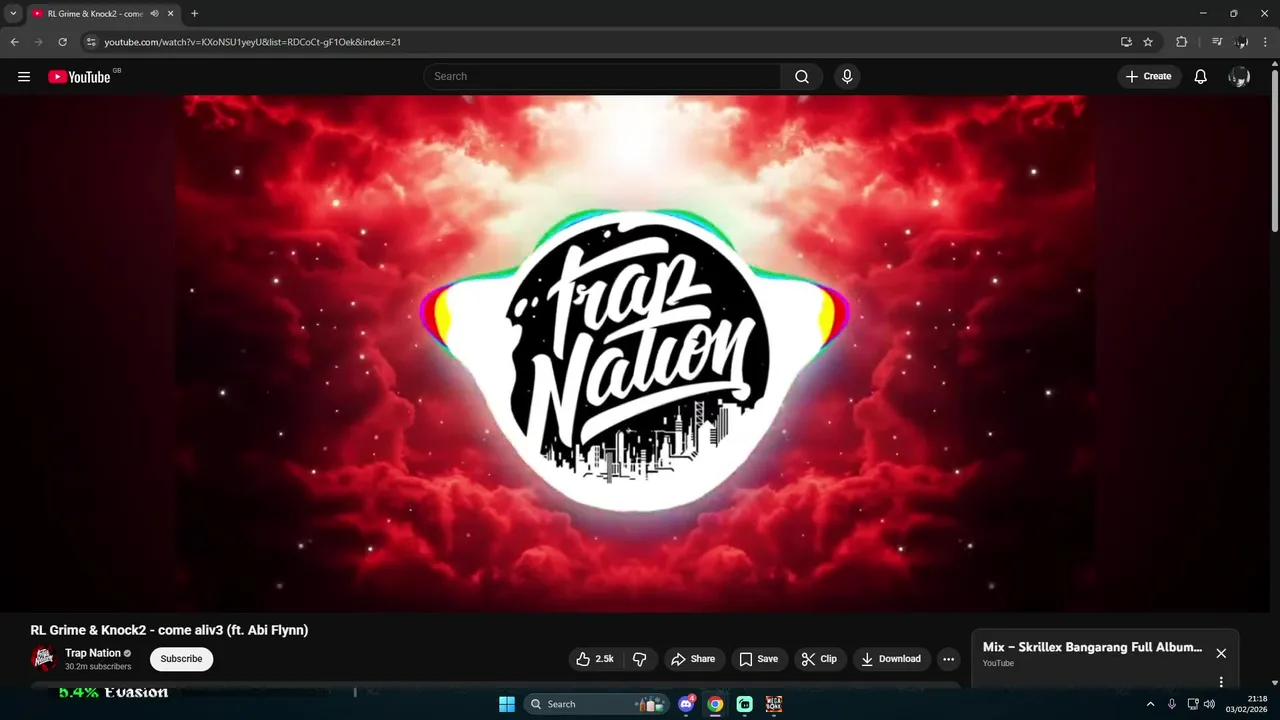Download the video
The height and width of the screenshot is (720, 1280).
click(x=891, y=659)
